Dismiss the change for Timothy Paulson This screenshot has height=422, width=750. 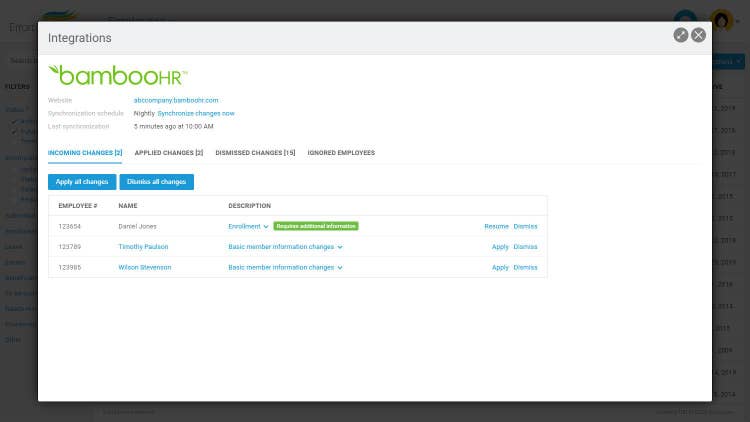[x=525, y=247]
